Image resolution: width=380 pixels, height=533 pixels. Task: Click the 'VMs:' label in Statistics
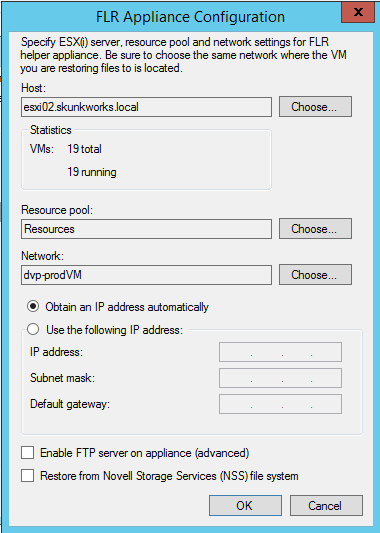(x=42, y=149)
